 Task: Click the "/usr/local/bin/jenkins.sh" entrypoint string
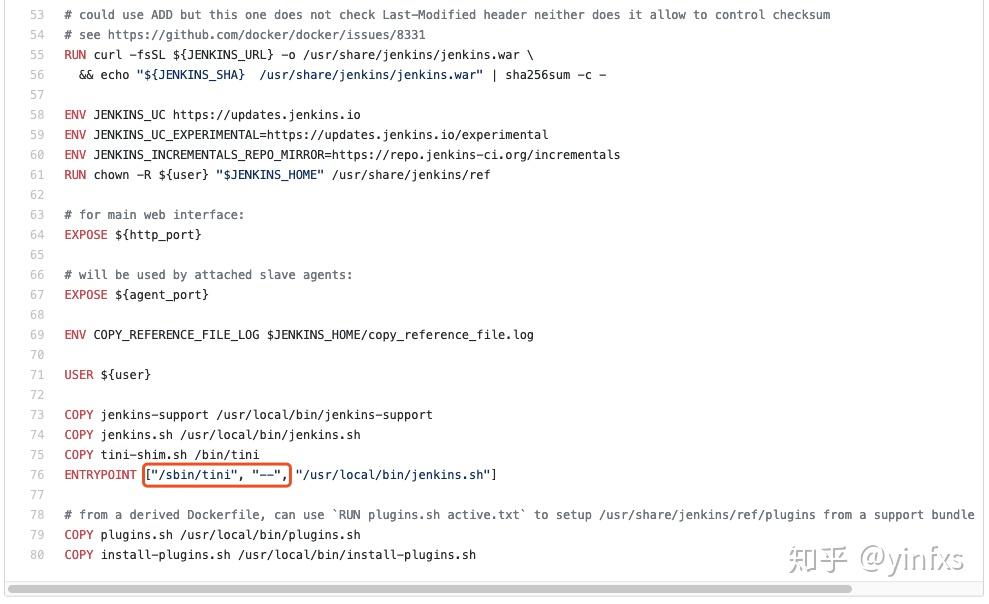click(x=392, y=475)
